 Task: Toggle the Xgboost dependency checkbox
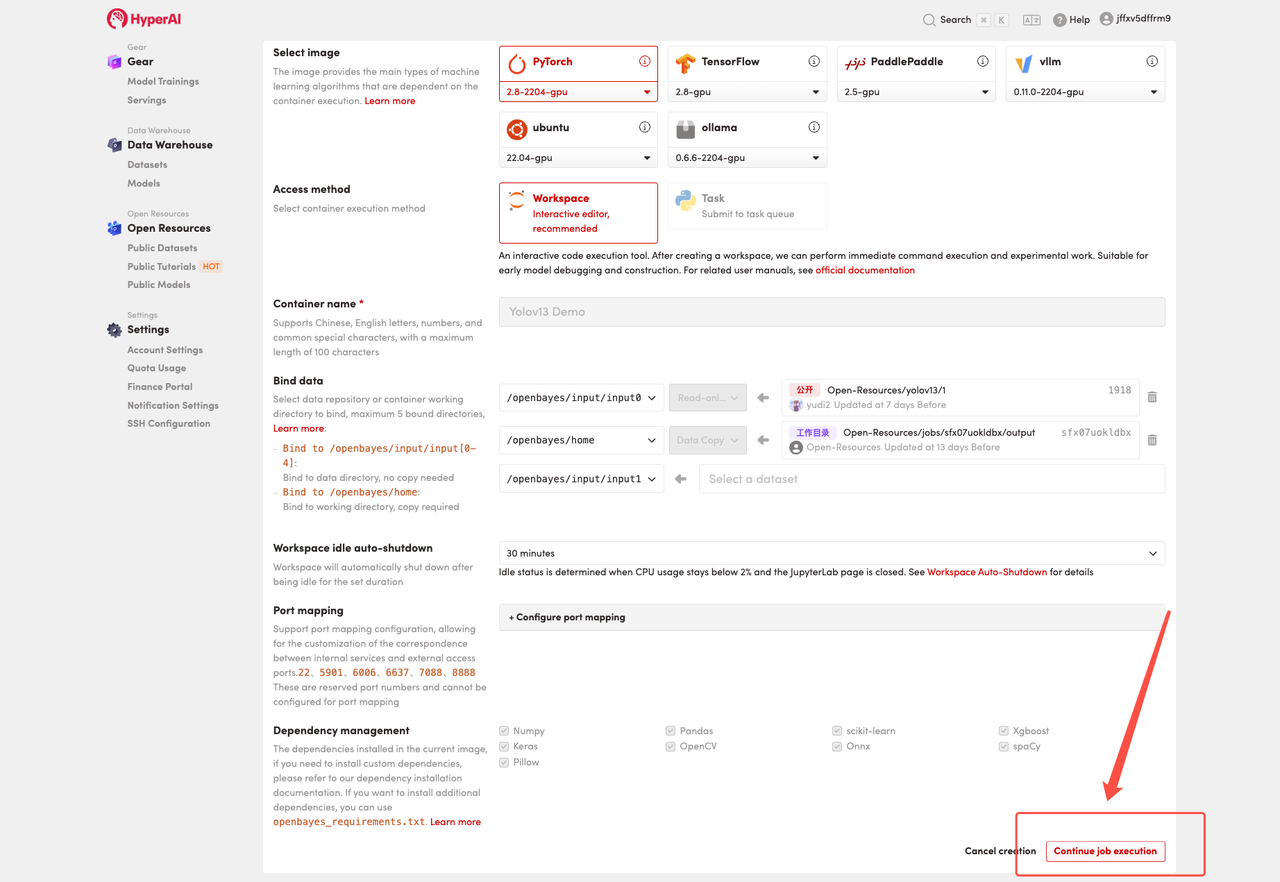click(x=1003, y=731)
